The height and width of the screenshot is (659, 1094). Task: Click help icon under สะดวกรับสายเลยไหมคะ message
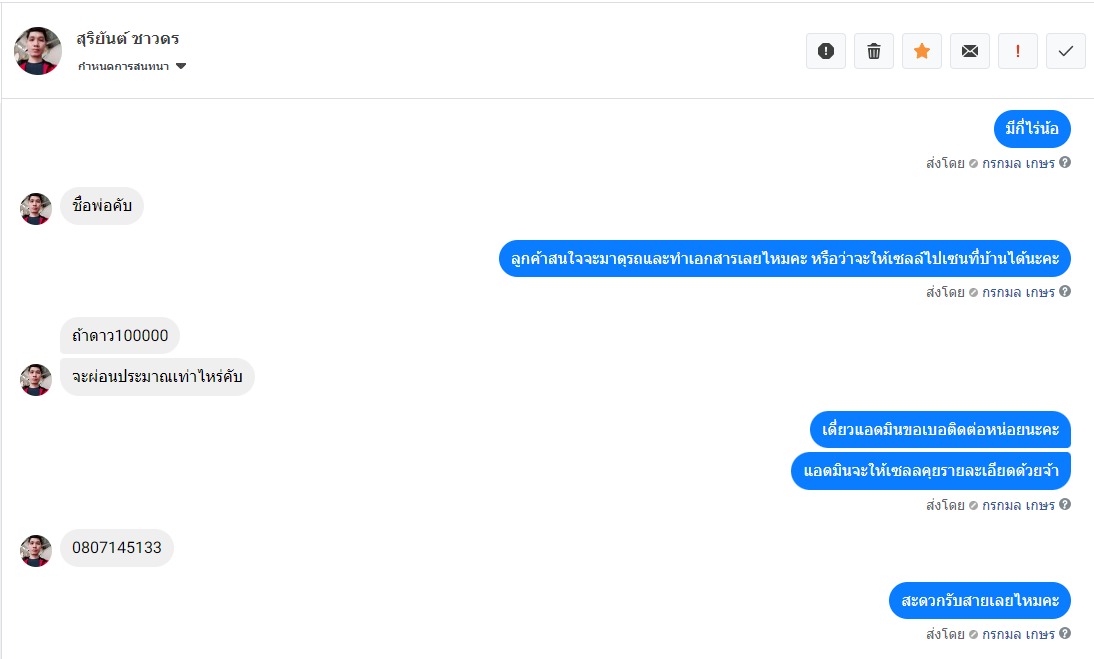1065,633
